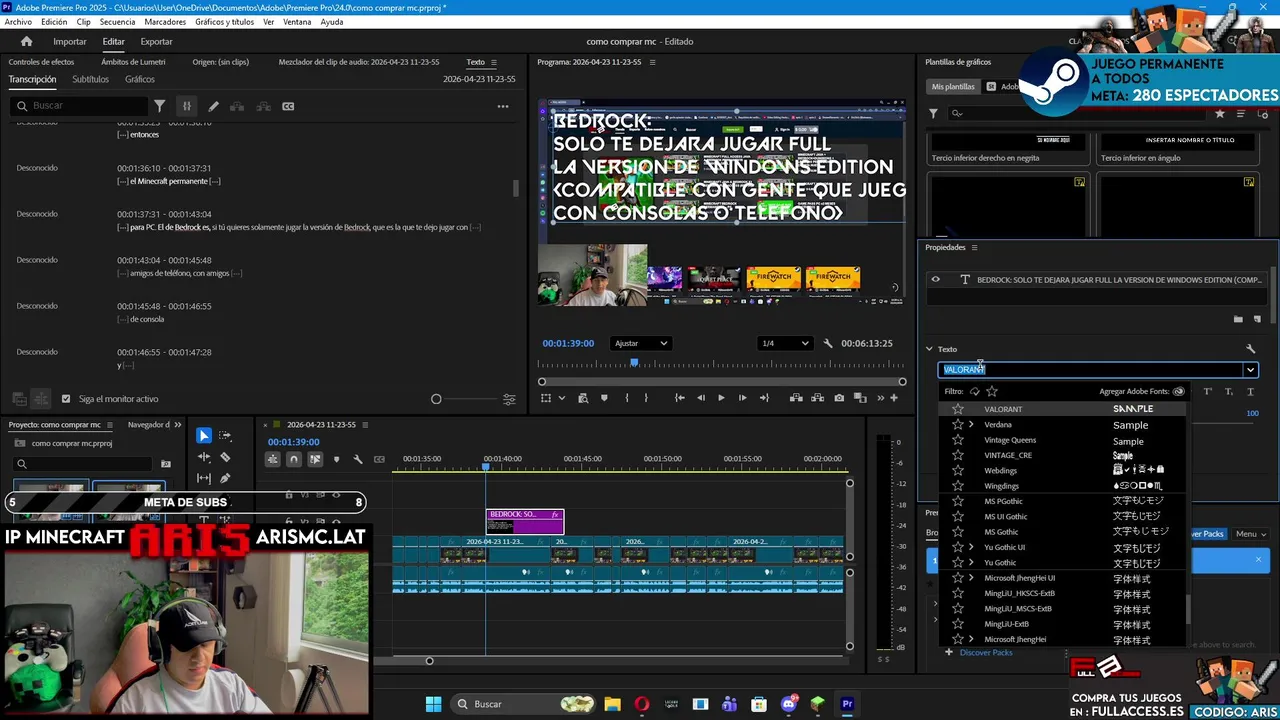Open the Program monitor button editor plus
Screen dimensions: 1280x720
[x=894, y=398]
